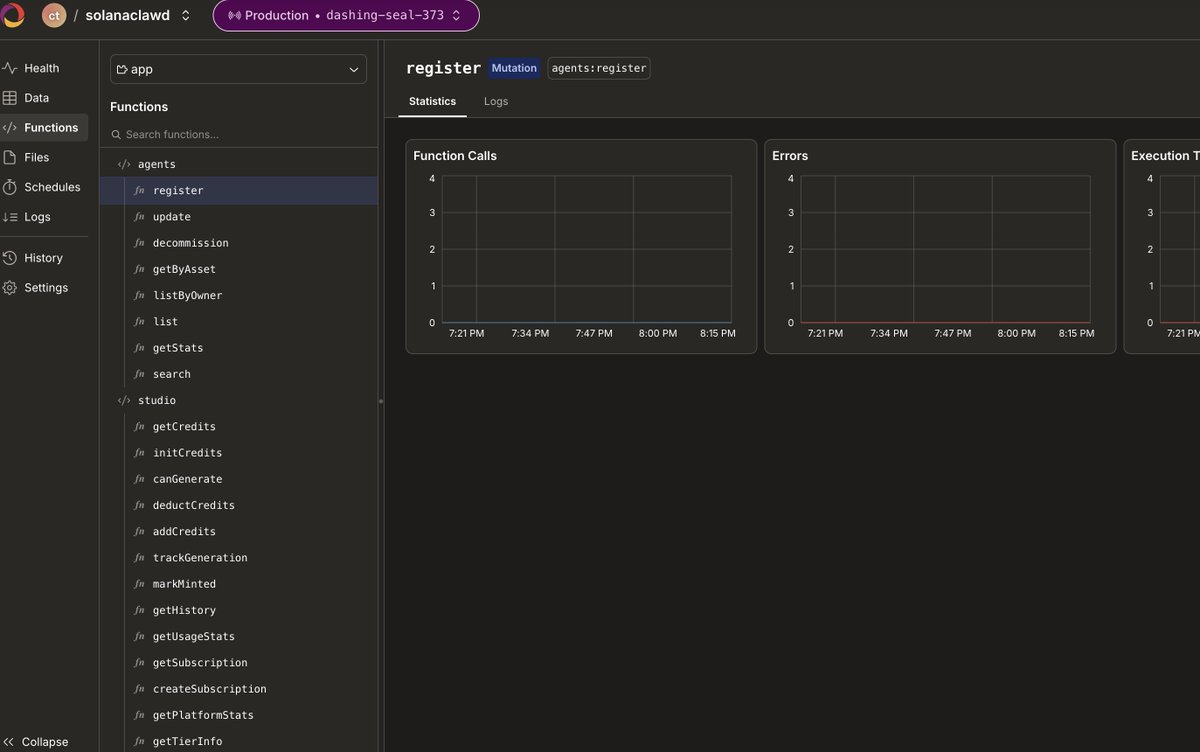Open Settings via the gear icon

10,288
